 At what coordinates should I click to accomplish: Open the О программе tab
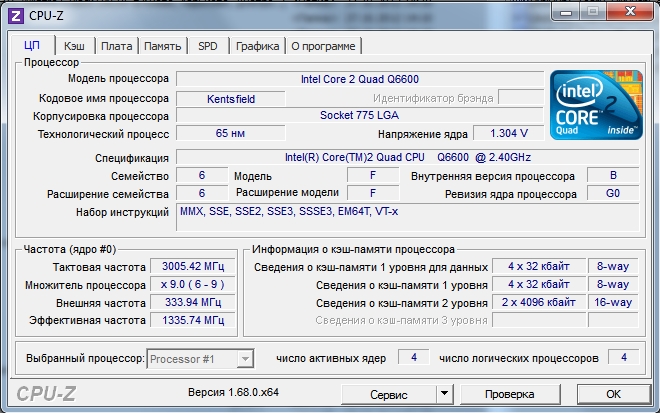(x=323, y=46)
